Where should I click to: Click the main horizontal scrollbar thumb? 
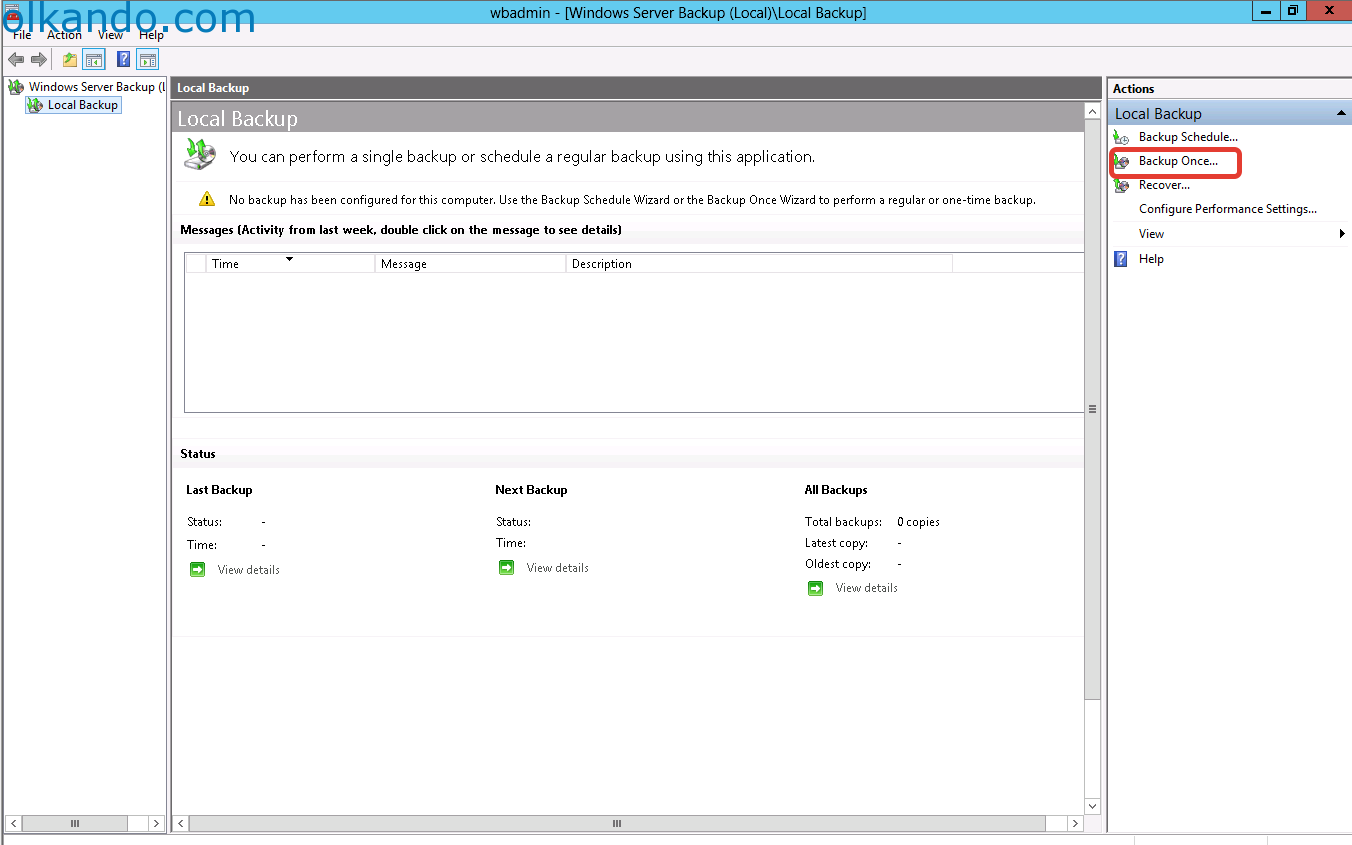617,824
